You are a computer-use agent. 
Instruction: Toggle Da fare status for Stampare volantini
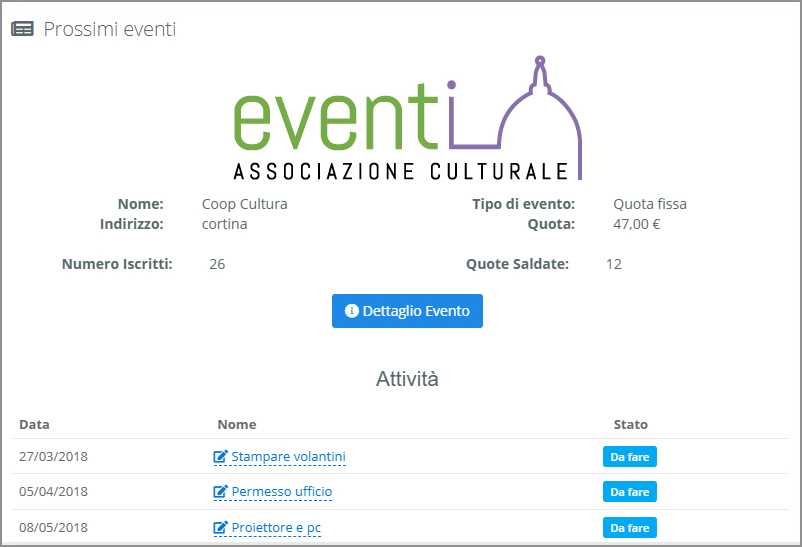[630, 457]
